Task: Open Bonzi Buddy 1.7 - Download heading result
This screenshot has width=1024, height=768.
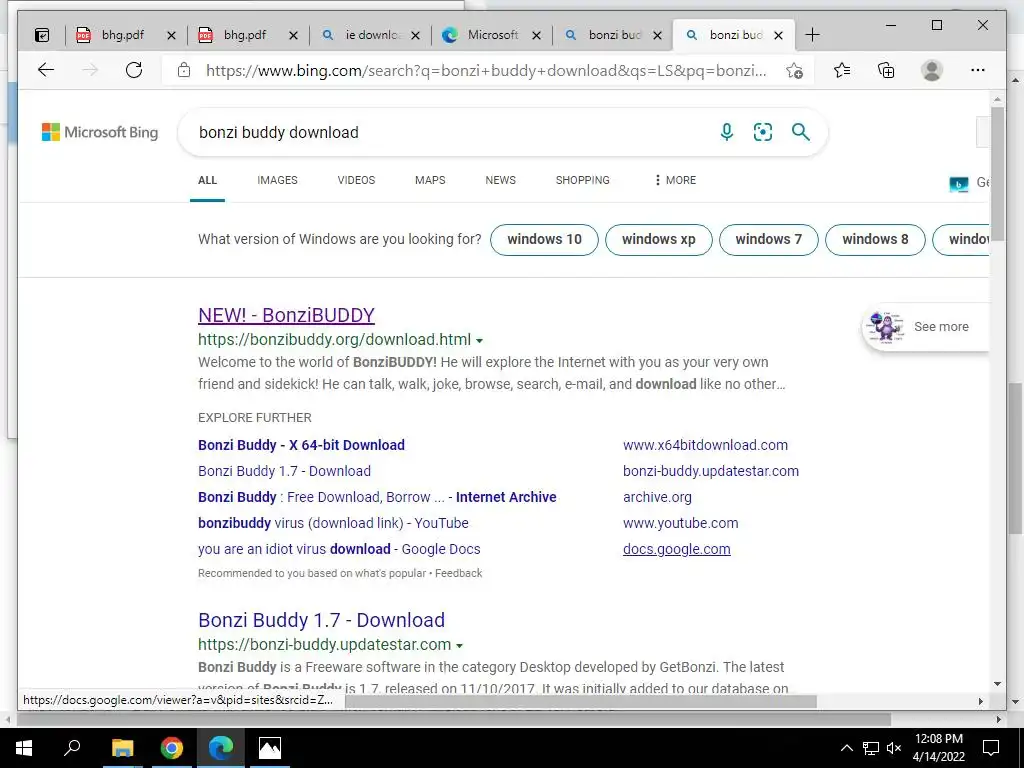Action: (x=321, y=620)
